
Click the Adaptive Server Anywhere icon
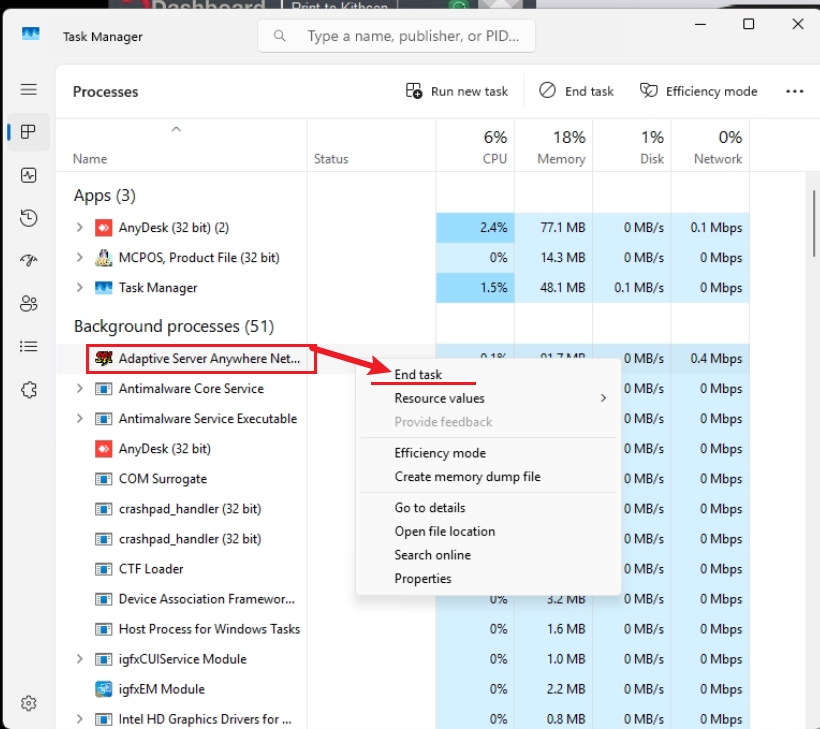pos(104,358)
